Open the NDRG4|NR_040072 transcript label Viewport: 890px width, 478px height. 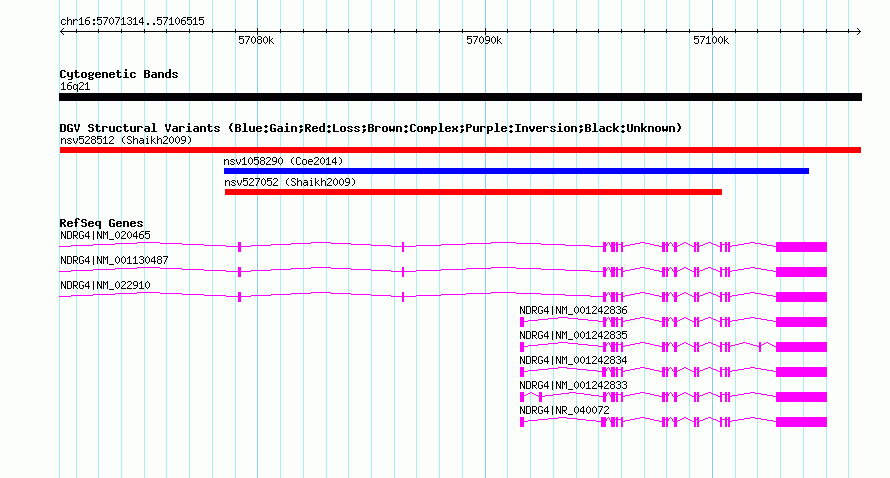pos(565,410)
